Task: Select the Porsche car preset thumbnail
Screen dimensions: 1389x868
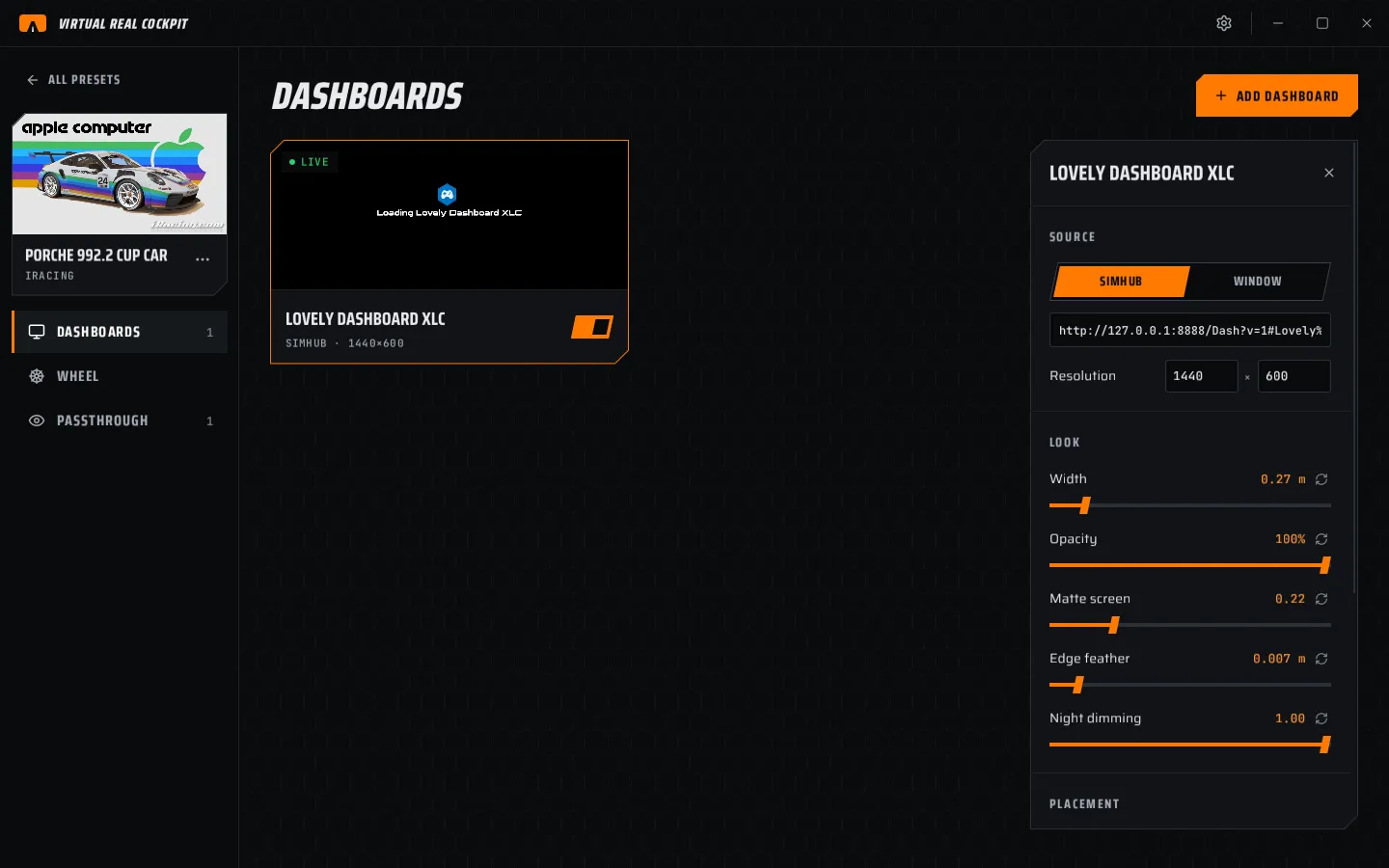Action: coord(120,174)
